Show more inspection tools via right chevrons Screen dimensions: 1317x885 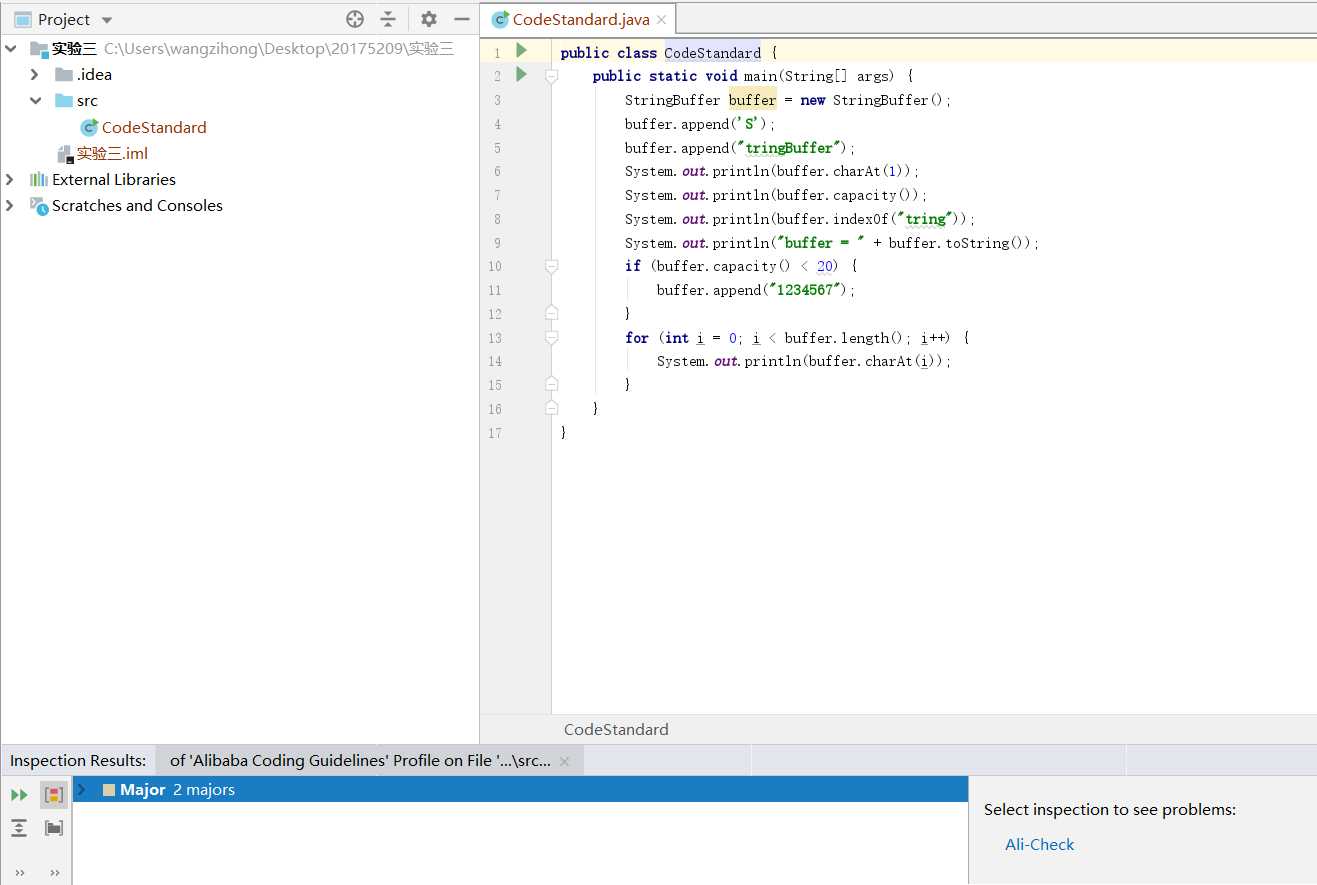pos(54,872)
